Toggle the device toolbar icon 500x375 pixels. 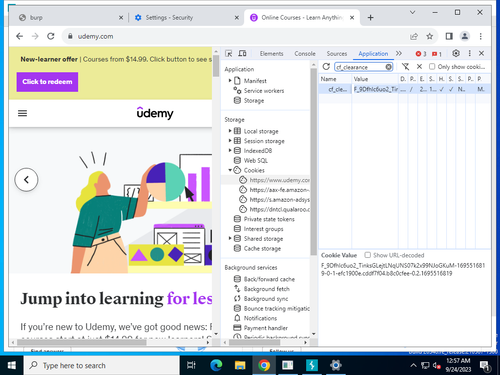click(x=242, y=54)
